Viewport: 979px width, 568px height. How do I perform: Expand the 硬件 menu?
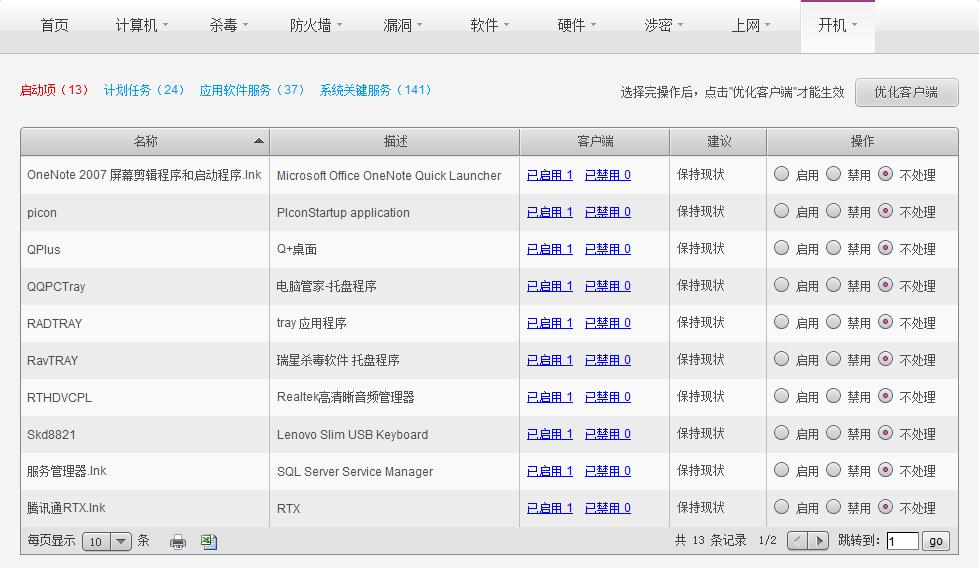tap(576, 25)
